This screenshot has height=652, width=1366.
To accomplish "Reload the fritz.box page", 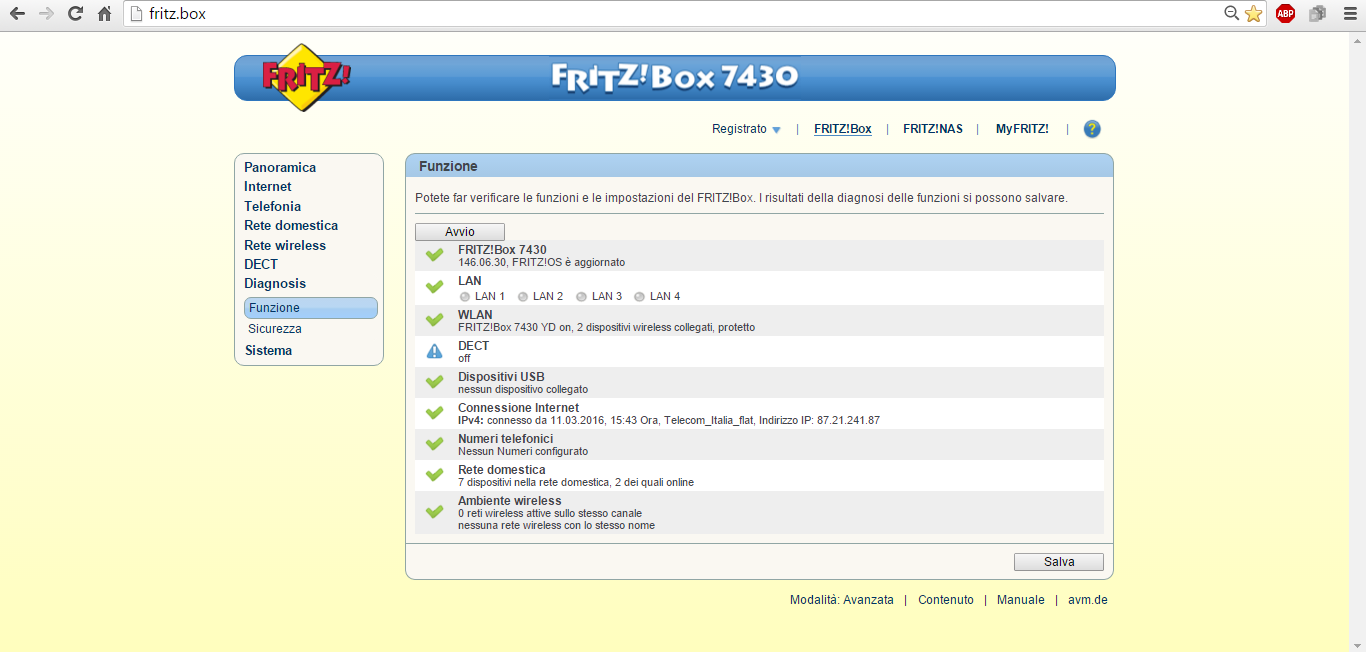I will (75, 14).
